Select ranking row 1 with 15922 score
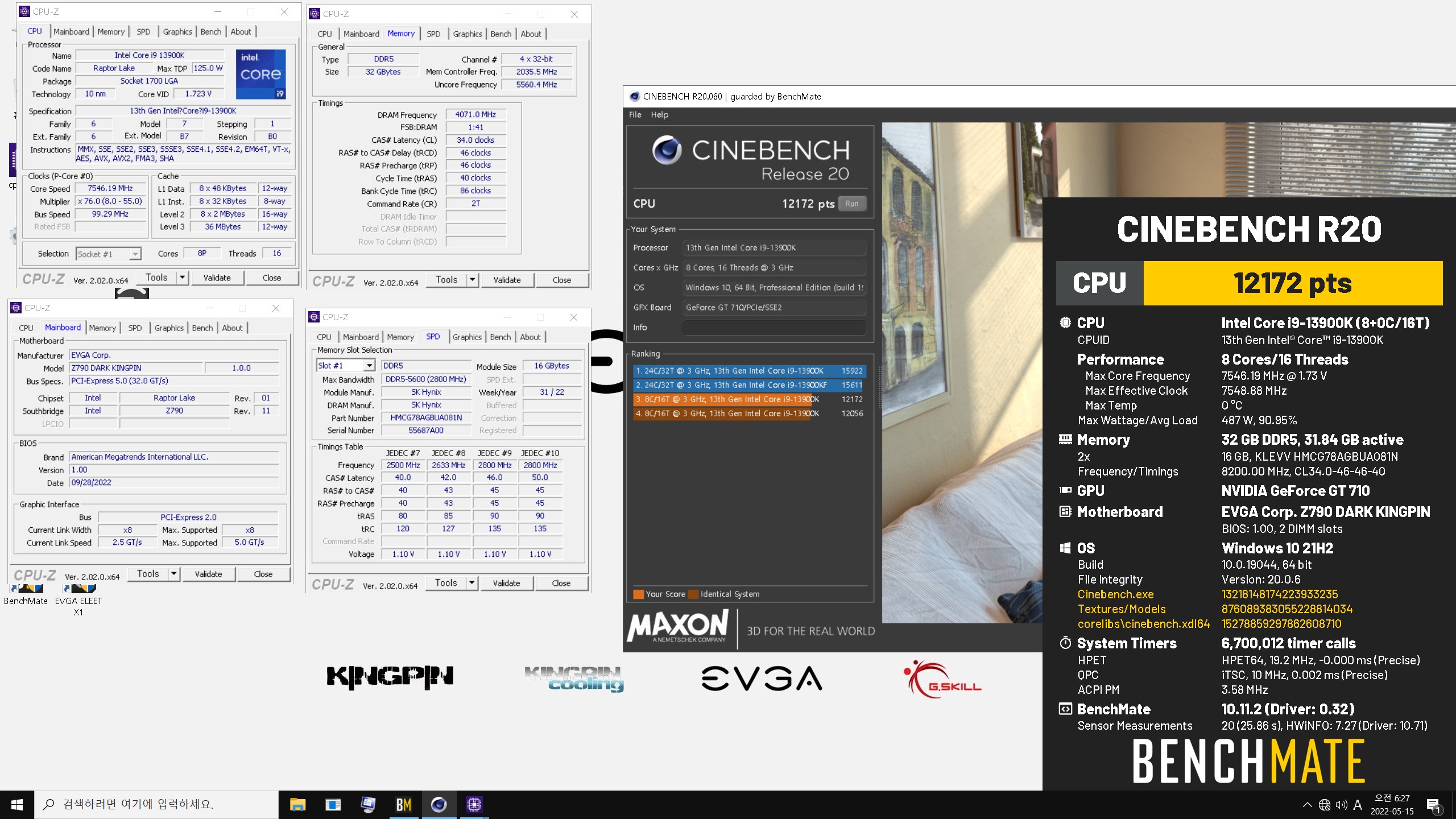Screen dimensions: 1456x819 749,370
